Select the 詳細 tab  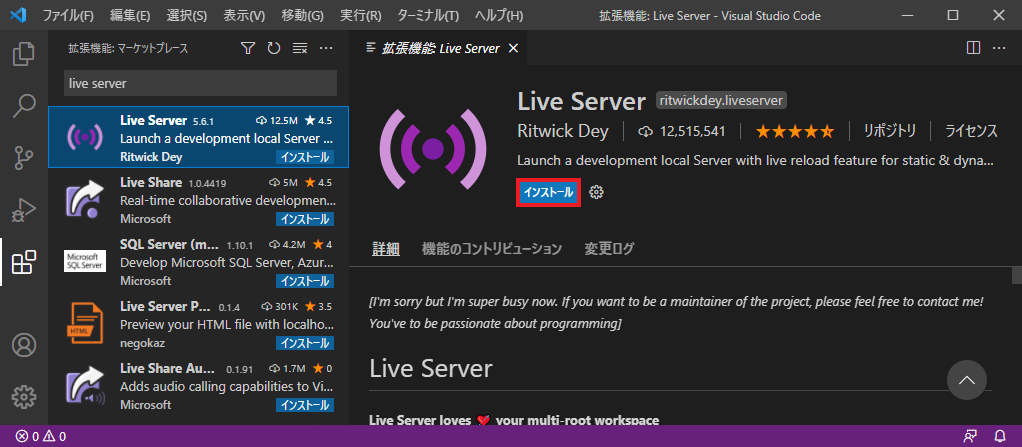pyautogui.click(x=385, y=248)
